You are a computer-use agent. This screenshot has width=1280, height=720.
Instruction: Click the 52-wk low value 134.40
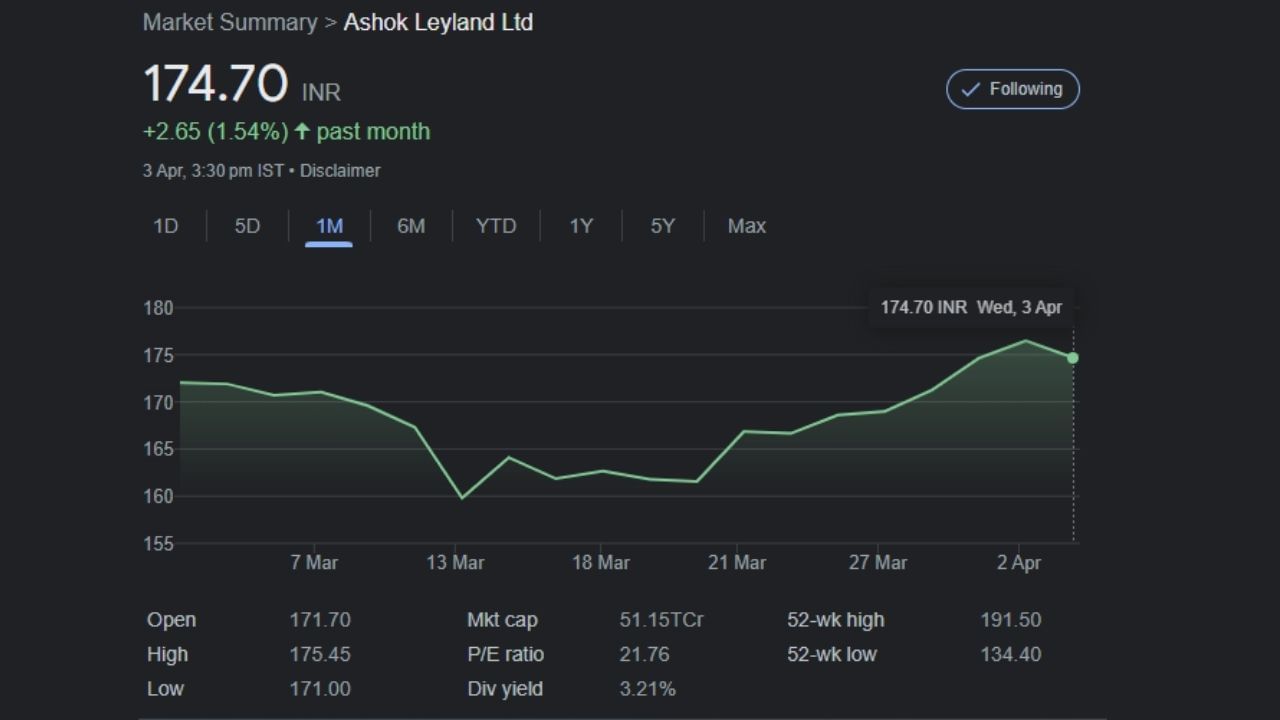pos(1011,654)
